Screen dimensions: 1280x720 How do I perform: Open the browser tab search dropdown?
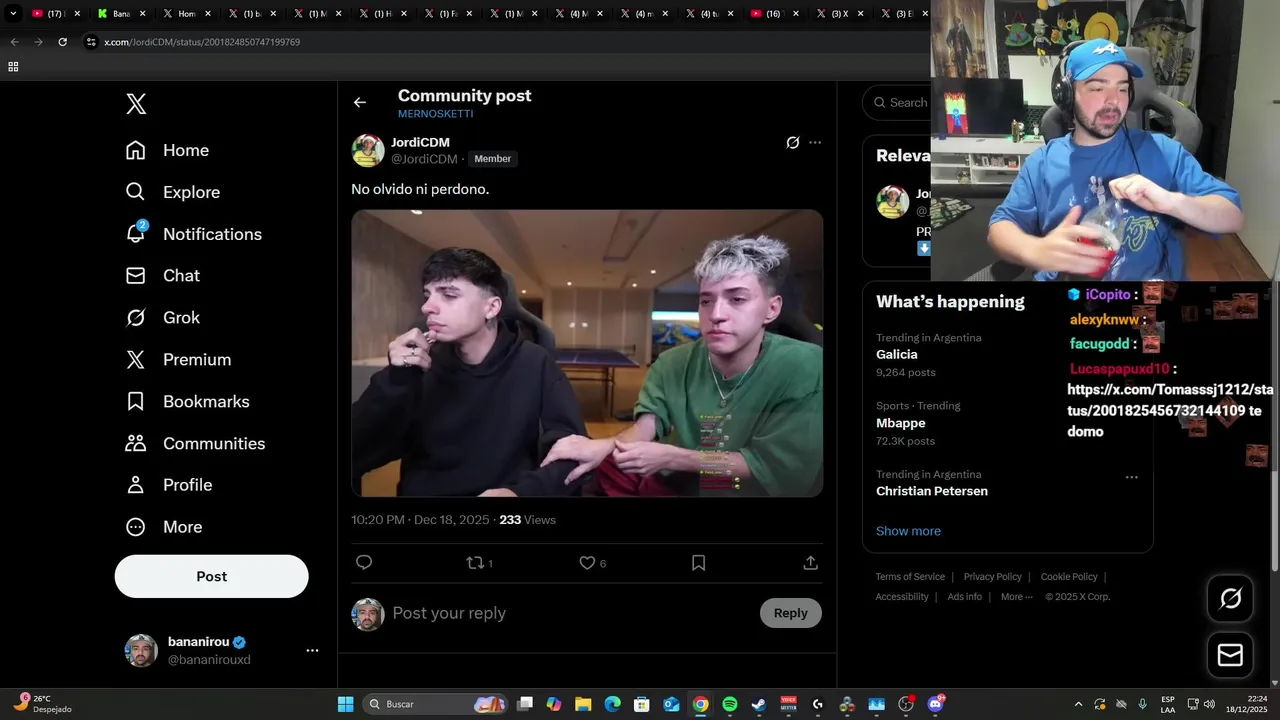(13, 14)
